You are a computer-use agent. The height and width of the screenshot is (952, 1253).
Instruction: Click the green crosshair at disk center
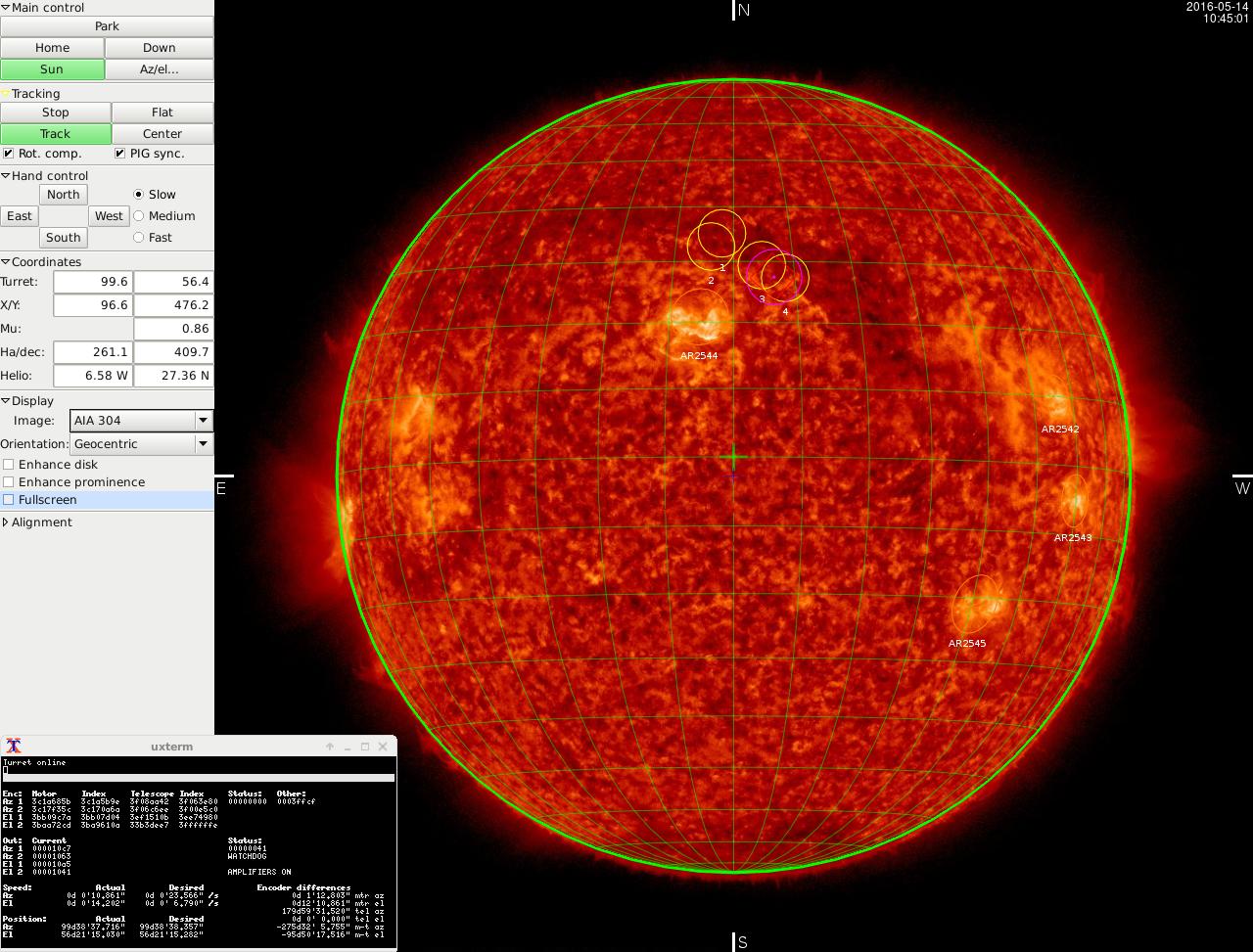click(x=733, y=457)
